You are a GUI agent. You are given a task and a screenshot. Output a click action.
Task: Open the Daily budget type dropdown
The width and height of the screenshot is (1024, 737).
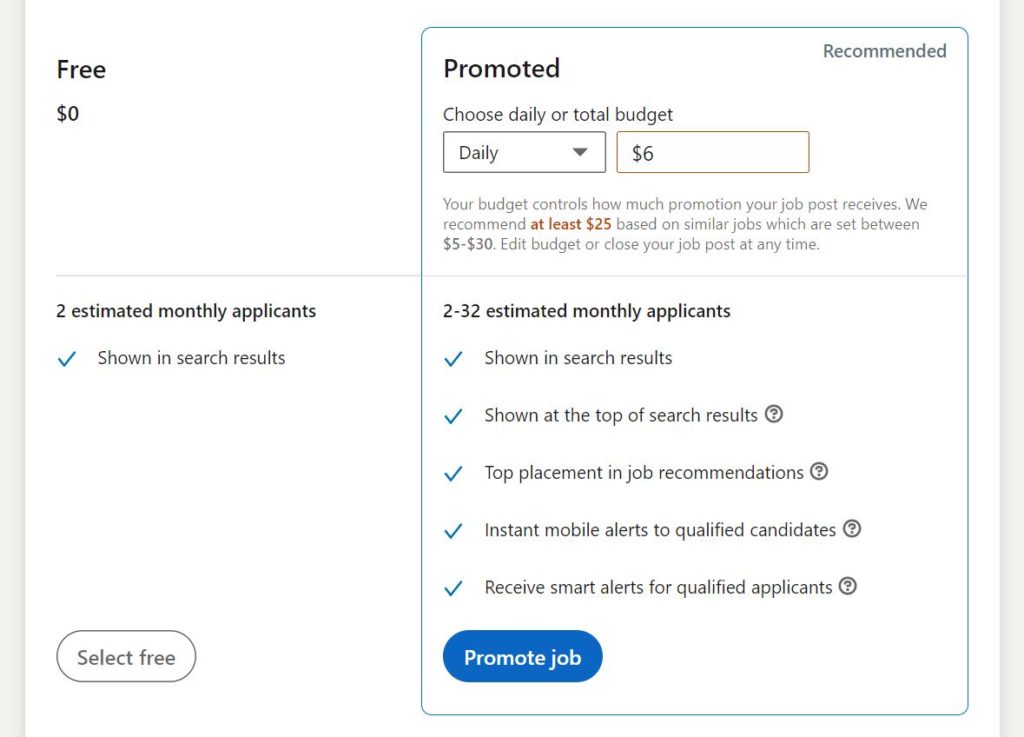click(x=524, y=152)
